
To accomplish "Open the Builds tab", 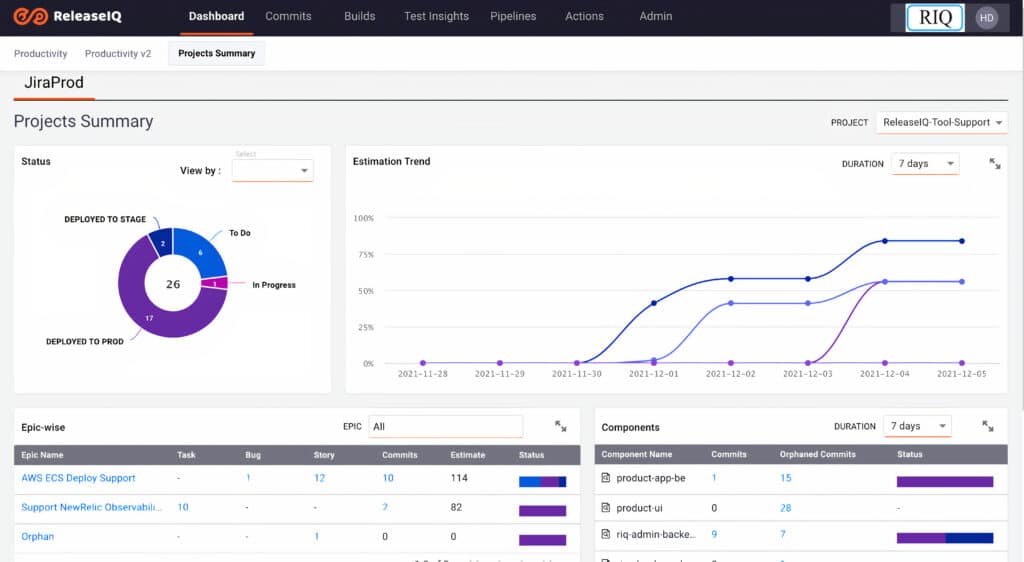I will tap(359, 16).
